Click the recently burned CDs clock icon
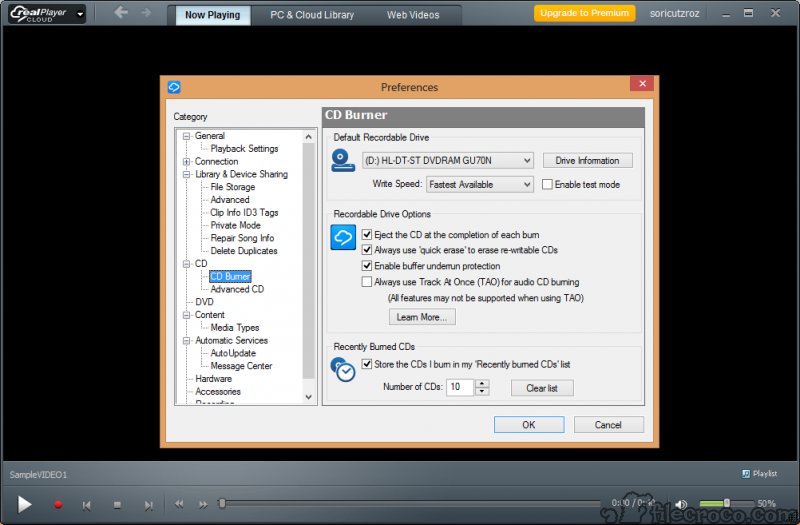 click(x=343, y=369)
